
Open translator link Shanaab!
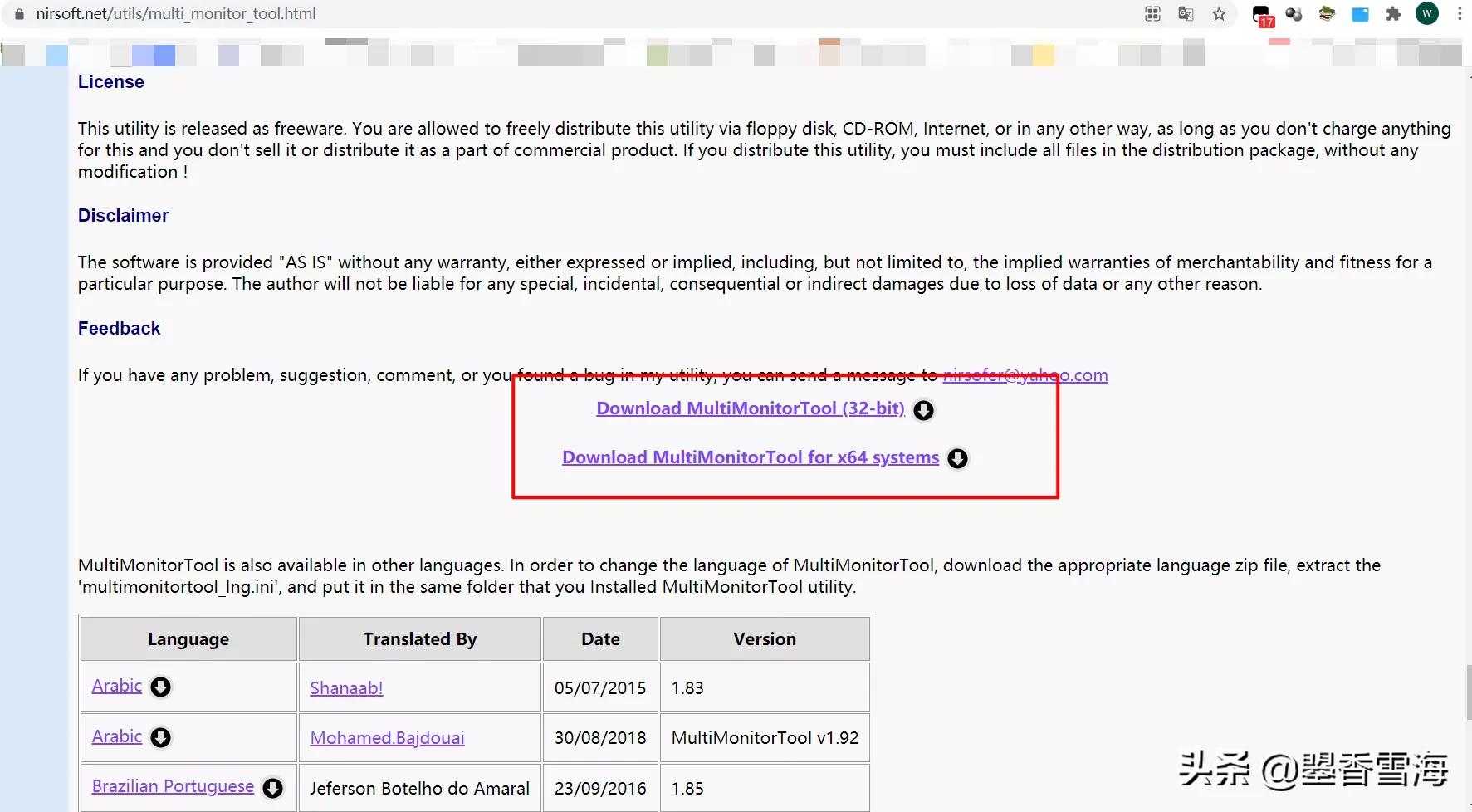(x=346, y=687)
